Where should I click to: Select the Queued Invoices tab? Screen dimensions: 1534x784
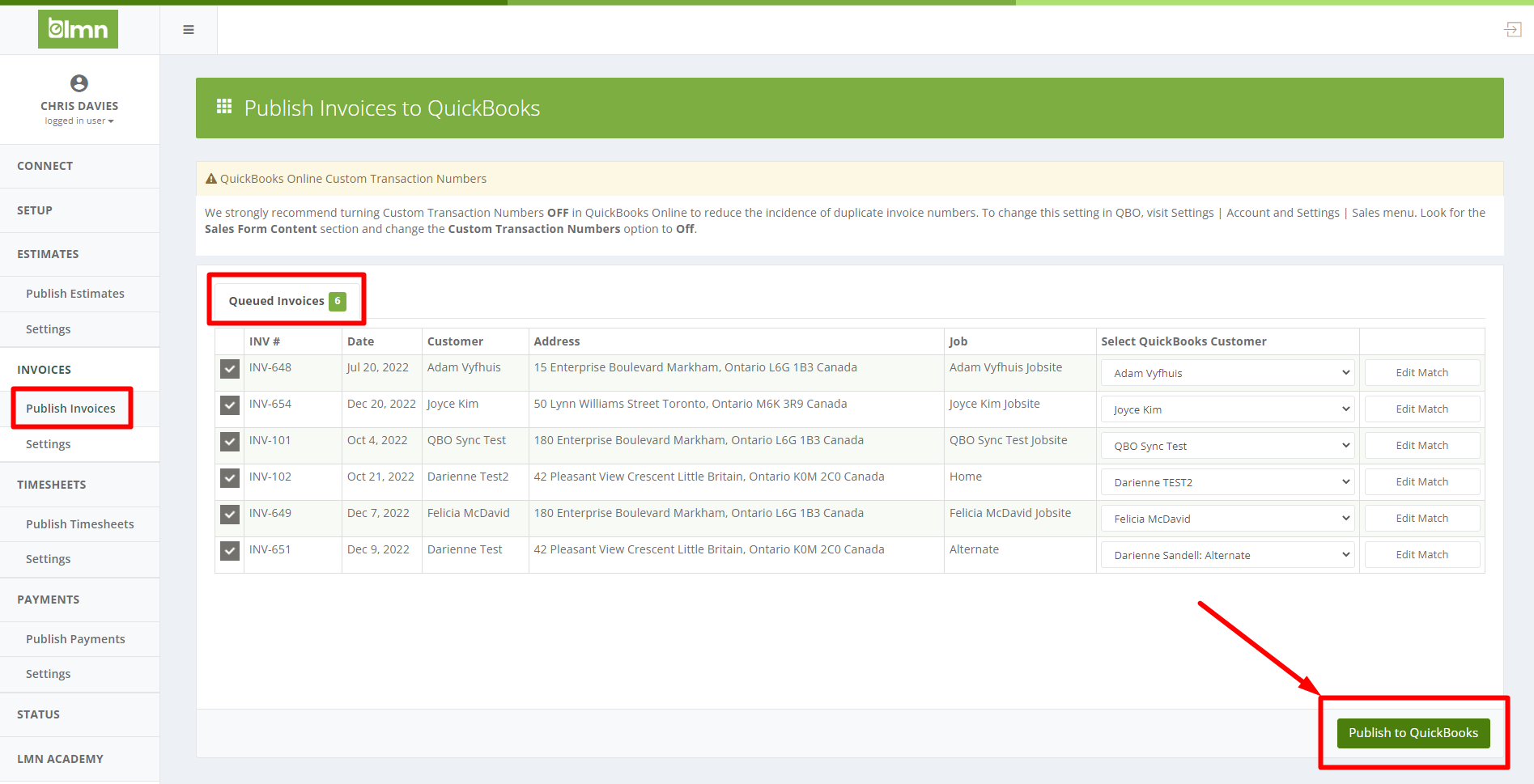click(287, 301)
